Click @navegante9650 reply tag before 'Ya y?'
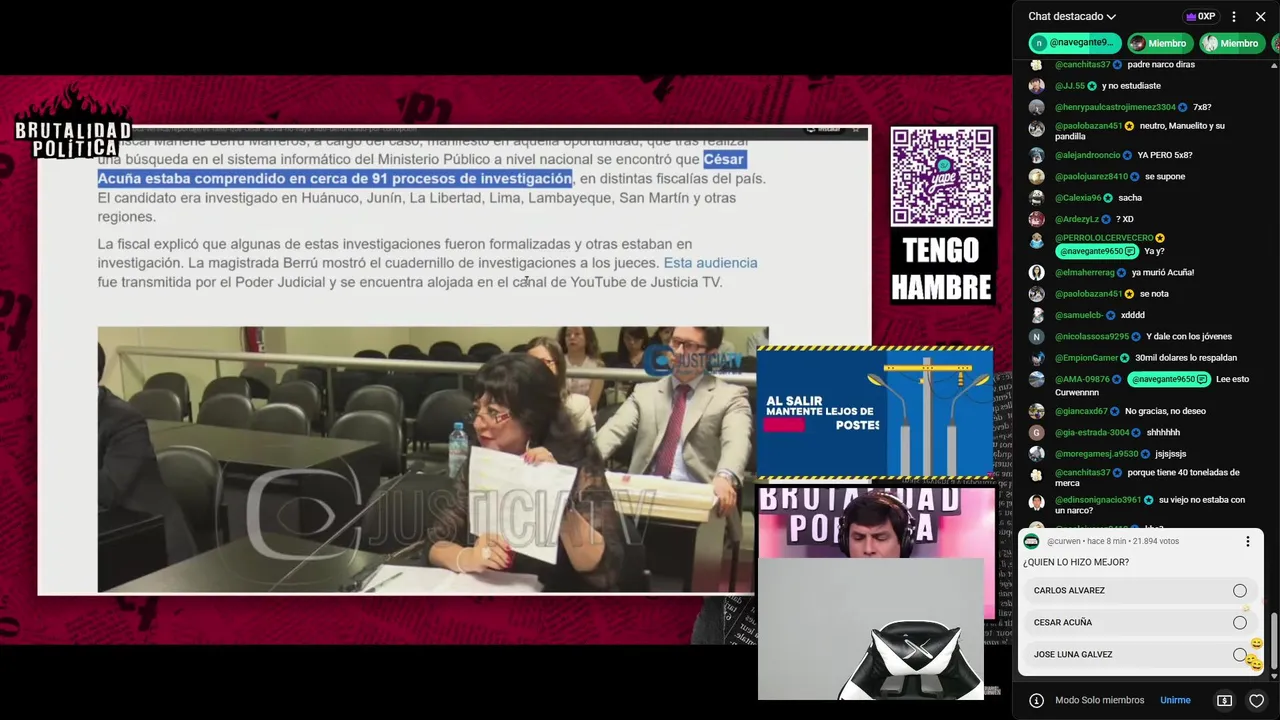1280x720 pixels. [x=1096, y=251]
